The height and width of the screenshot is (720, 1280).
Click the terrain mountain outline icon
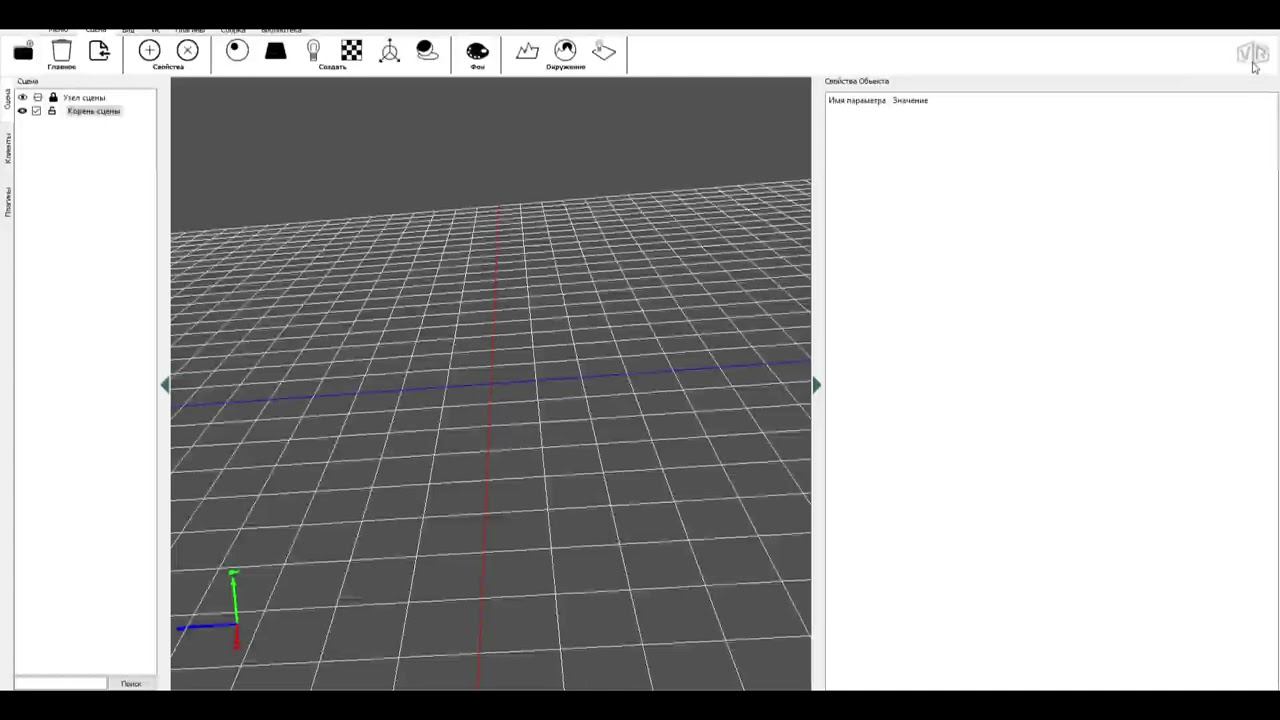point(527,51)
